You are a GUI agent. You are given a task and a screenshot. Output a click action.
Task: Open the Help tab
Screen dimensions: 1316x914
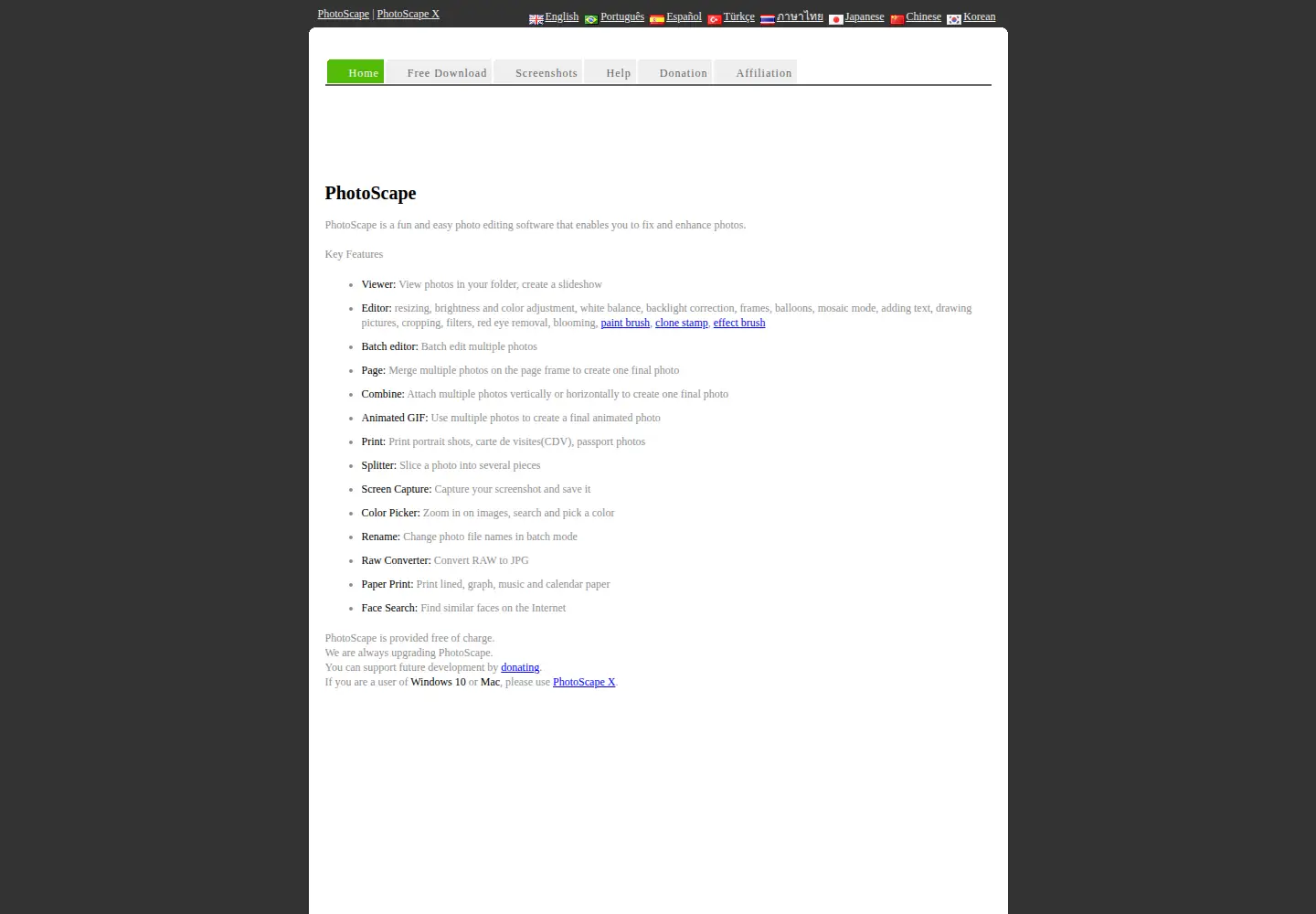[610, 72]
